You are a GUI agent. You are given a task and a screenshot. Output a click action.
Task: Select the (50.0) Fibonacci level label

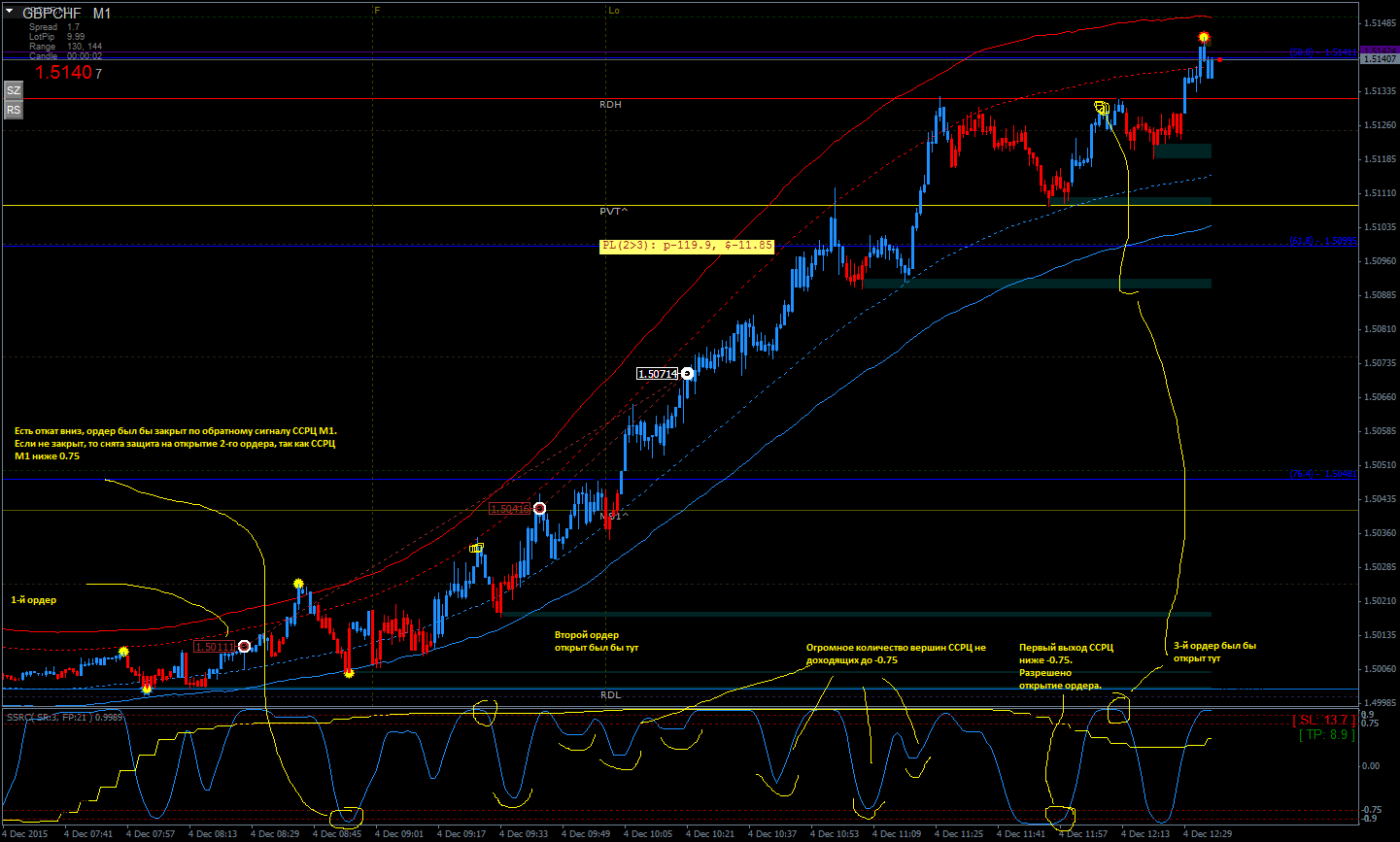(1323, 52)
